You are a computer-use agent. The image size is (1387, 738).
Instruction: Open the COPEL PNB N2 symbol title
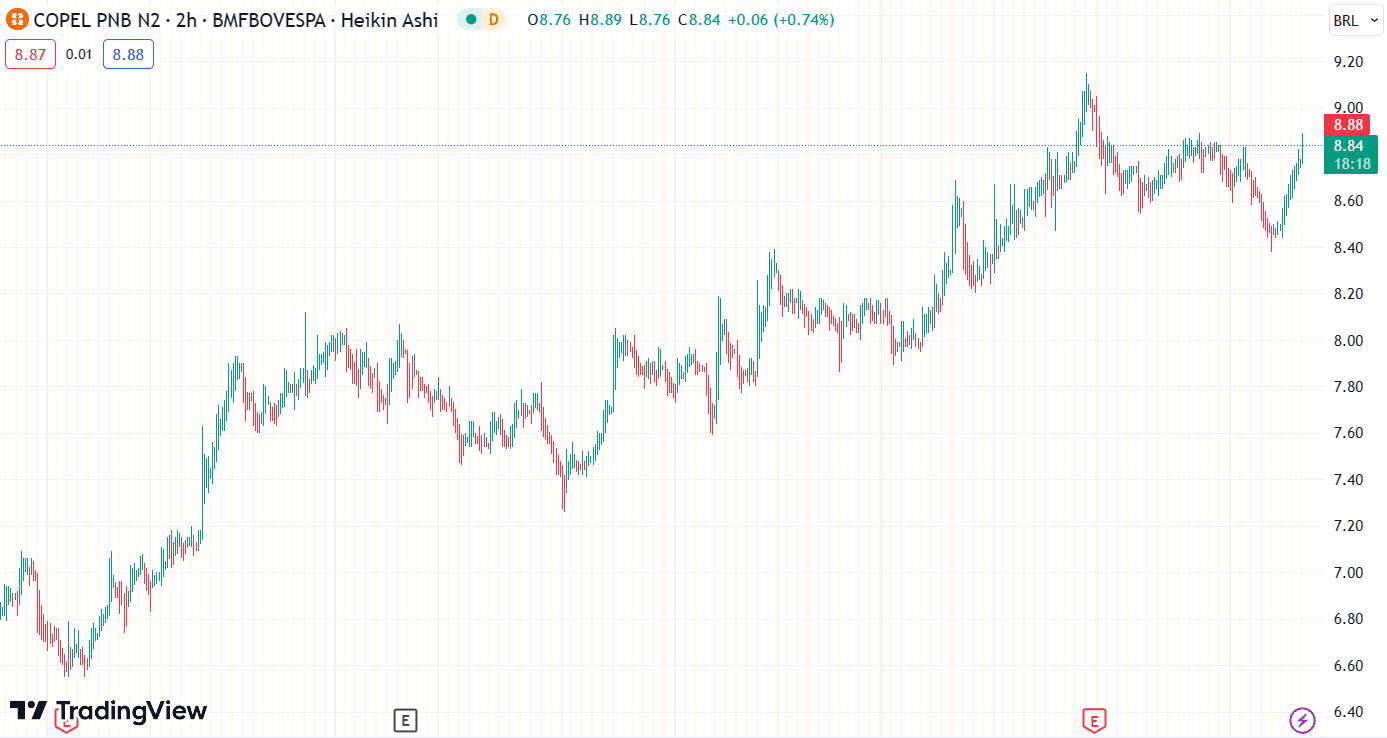pyautogui.click(x=97, y=19)
